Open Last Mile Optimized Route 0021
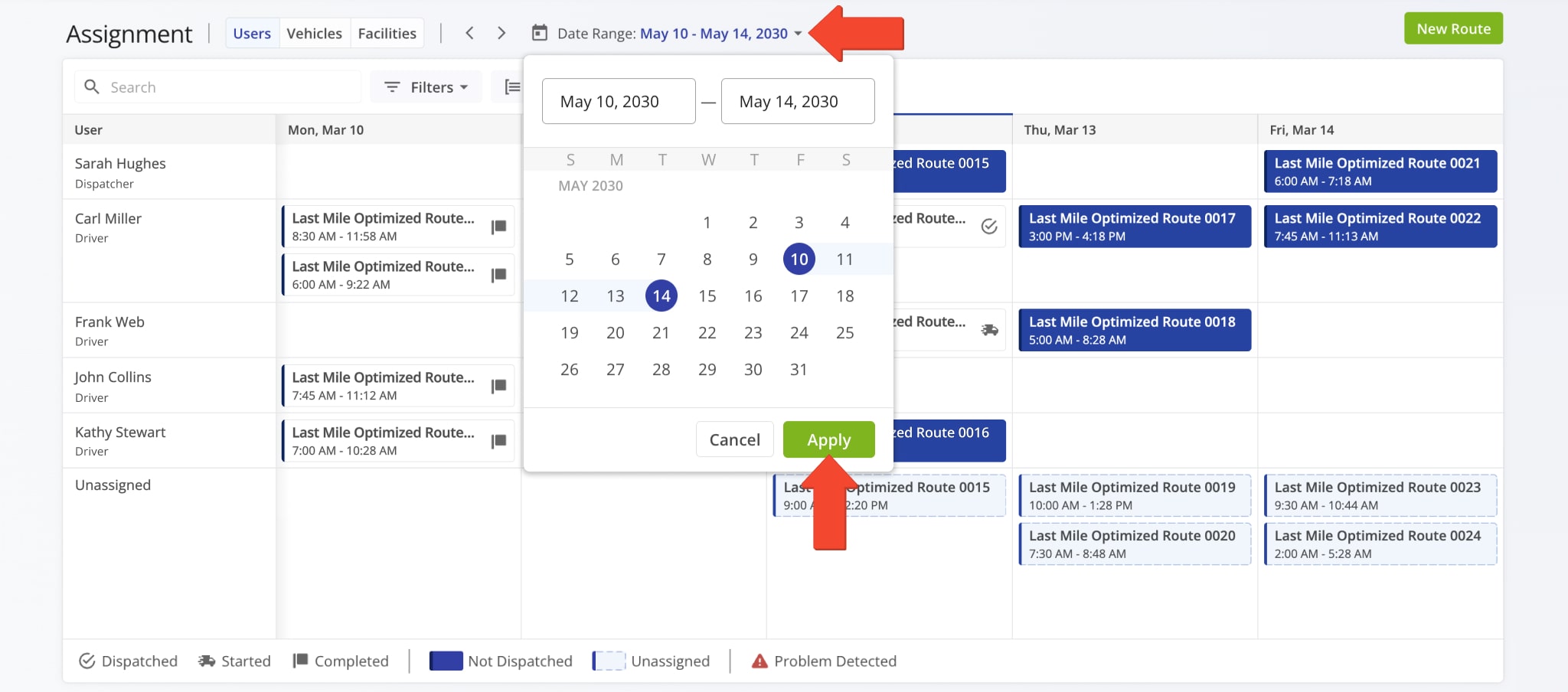The width and height of the screenshot is (1568, 692). [x=1380, y=171]
